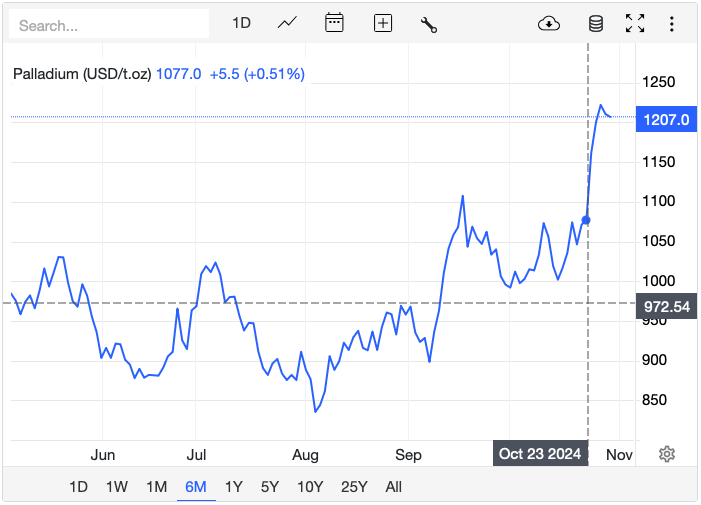
Task: Open the wrench tools menu
Action: tap(429, 25)
